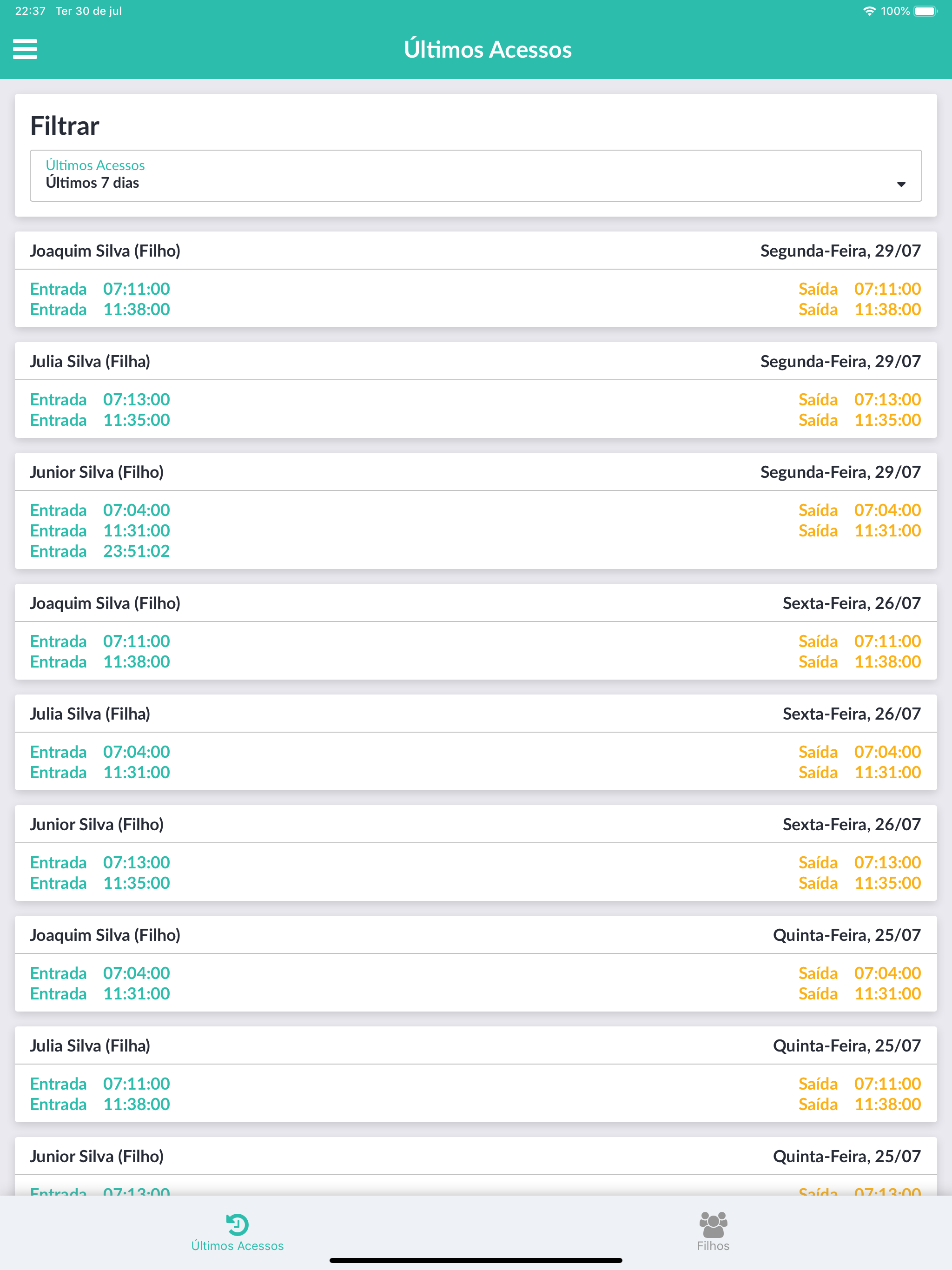Click the Entrada 23:51:02 entry
952x1270 pixels.
tap(100, 551)
